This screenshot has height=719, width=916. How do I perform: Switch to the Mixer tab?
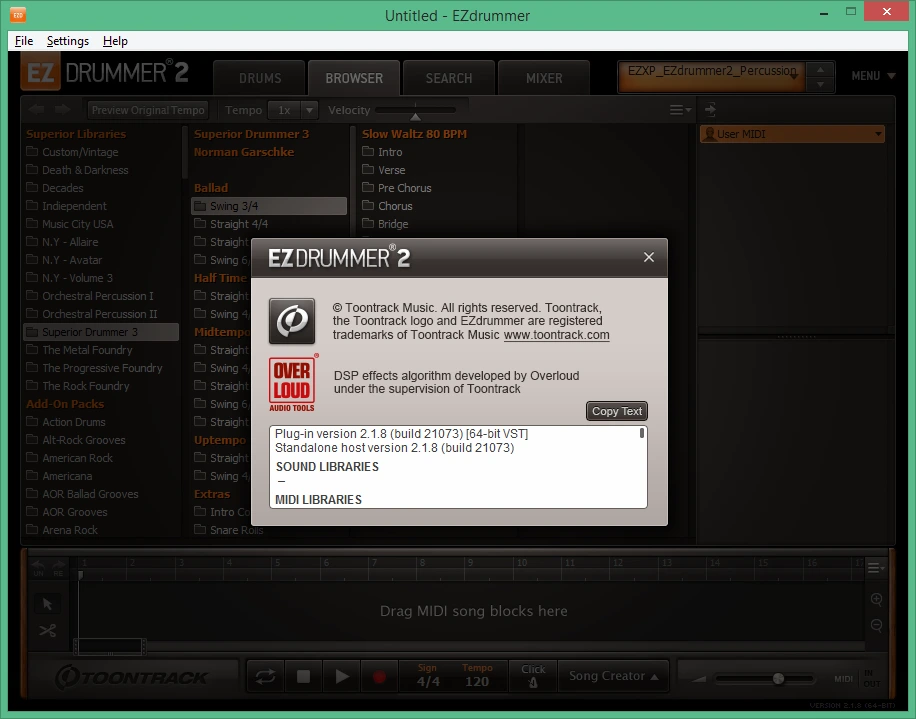coord(544,78)
